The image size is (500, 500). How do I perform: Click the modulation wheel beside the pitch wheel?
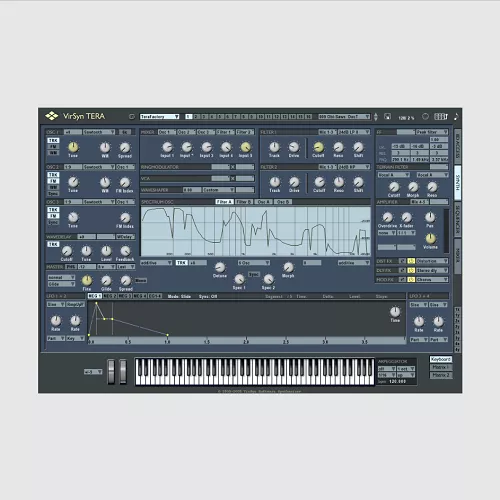coord(123,371)
